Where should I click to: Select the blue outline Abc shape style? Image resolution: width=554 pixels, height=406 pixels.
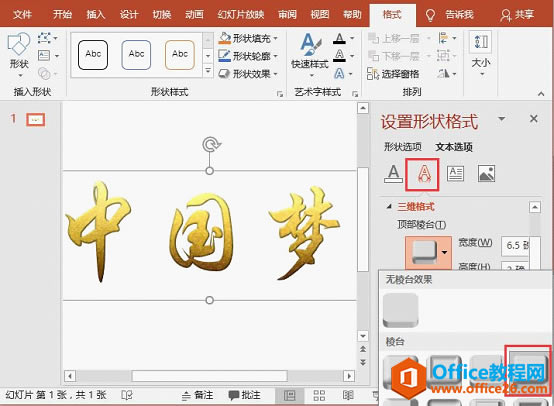pos(136,54)
